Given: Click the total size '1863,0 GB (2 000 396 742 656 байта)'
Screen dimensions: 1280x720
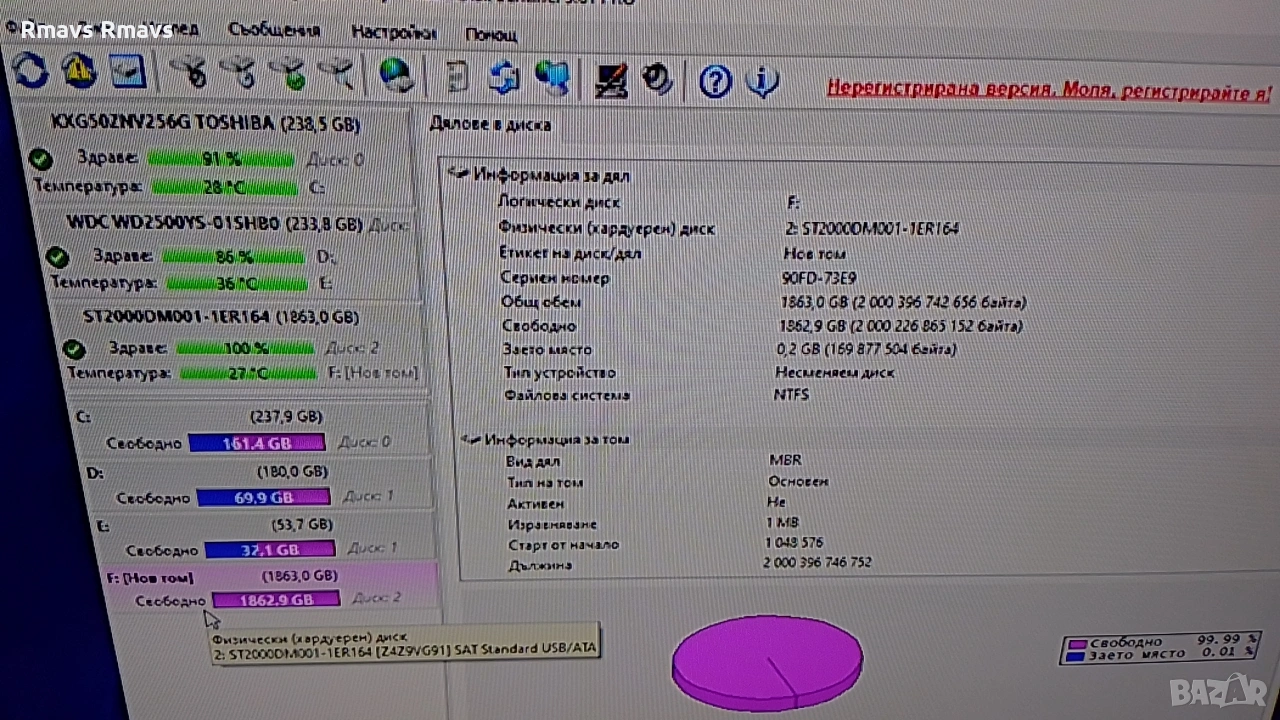Looking at the screenshot, I should 904,302.
